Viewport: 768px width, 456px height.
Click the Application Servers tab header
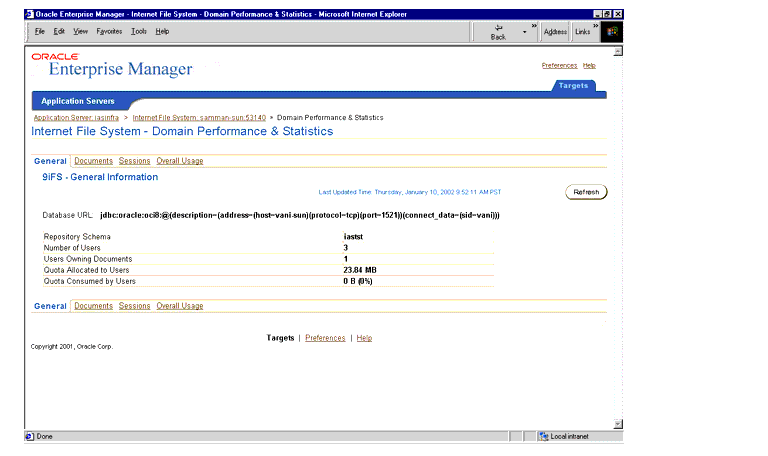(78, 101)
